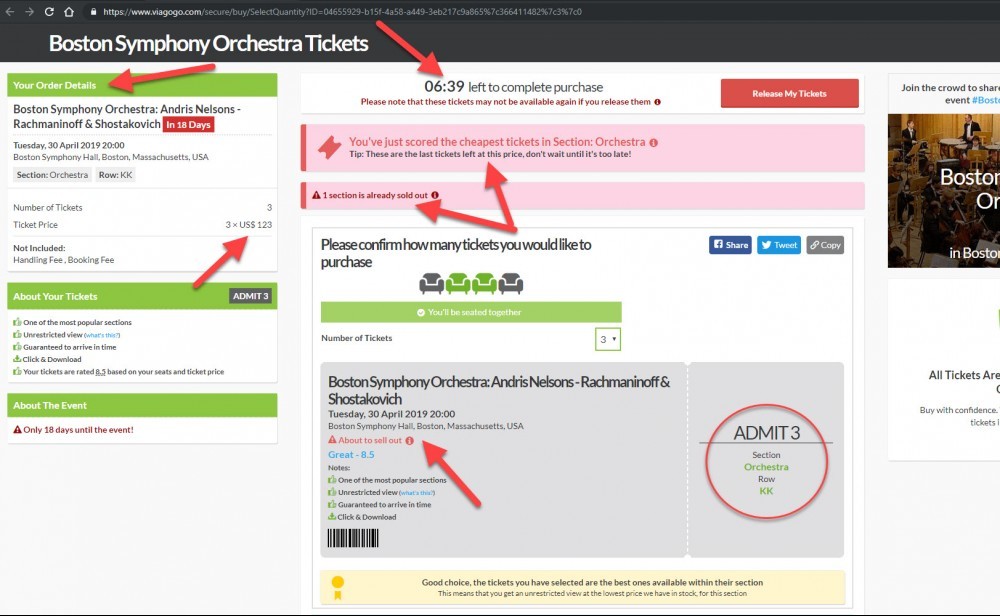Click the first green seat icon
Image resolution: width=1000 pixels, height=616 pixels.
(x=458, y=282)
